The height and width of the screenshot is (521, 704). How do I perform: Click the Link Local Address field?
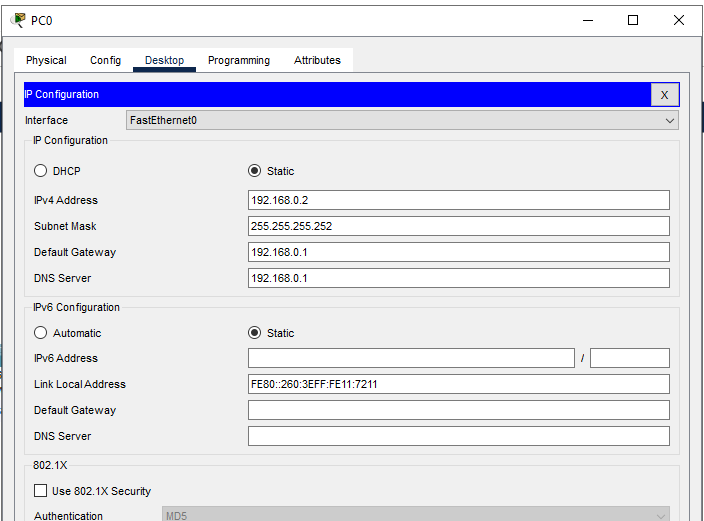point(458,384)
